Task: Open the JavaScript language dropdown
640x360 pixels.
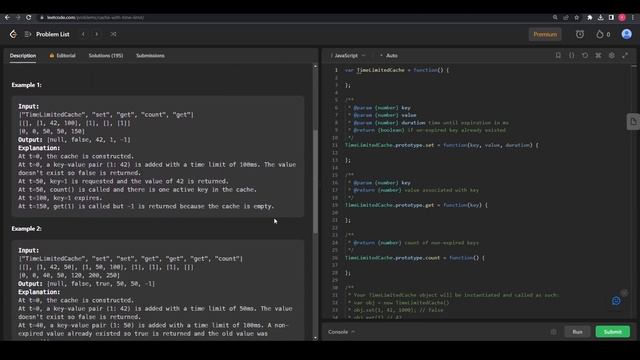Action: (x=348, y=56)
